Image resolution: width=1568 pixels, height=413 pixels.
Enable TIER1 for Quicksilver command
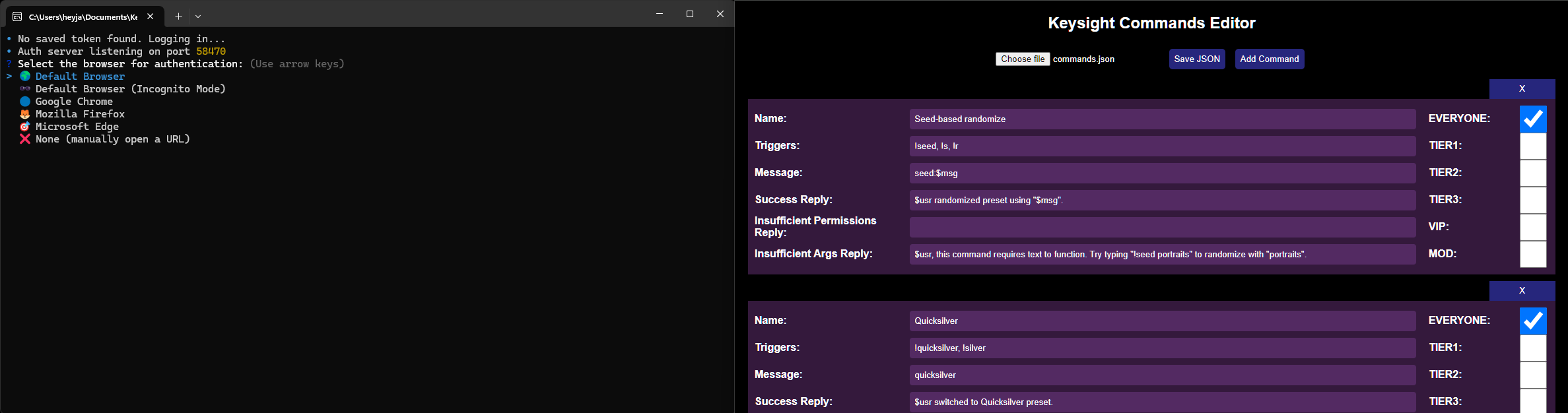click(1533, 348)
